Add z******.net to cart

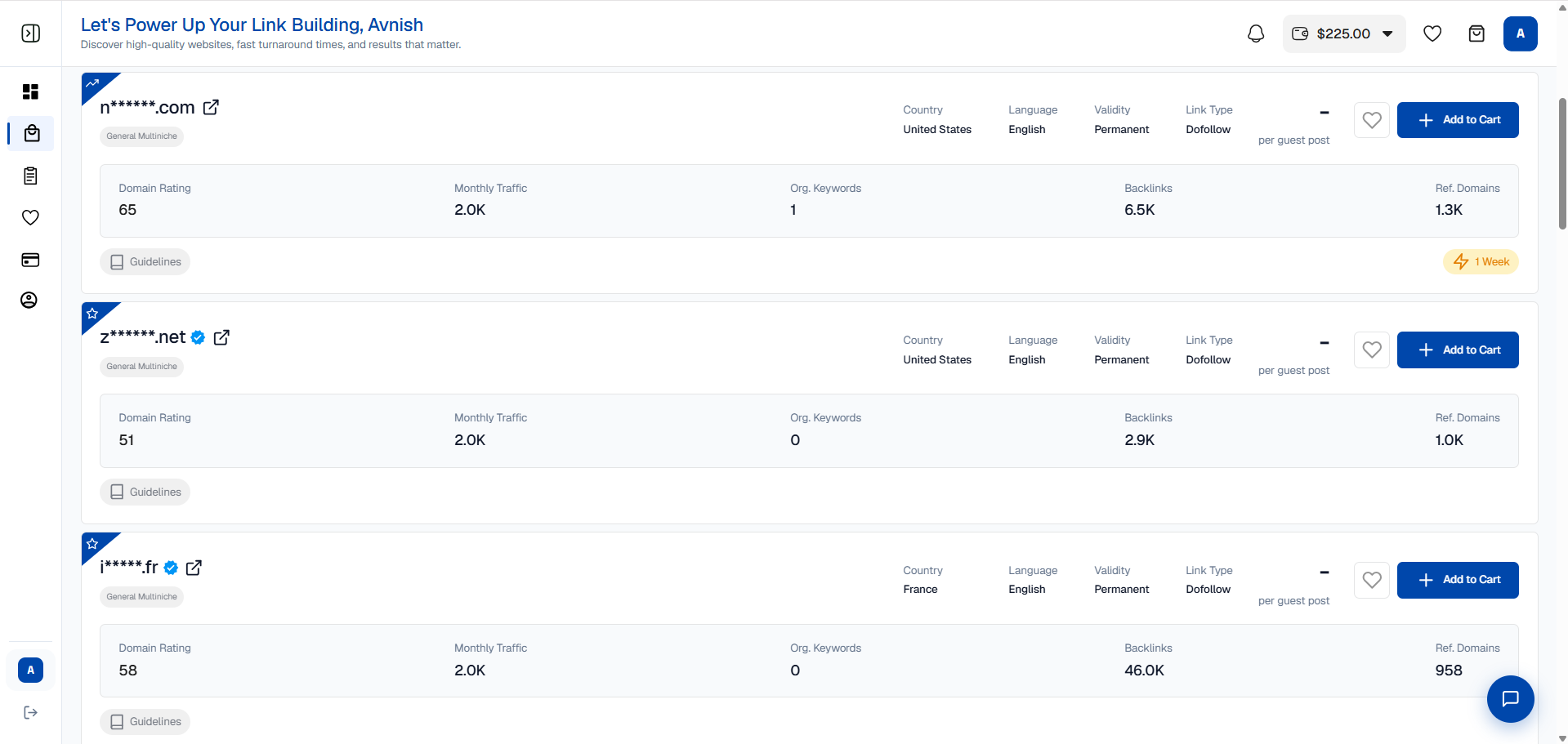click(1457, 350)
